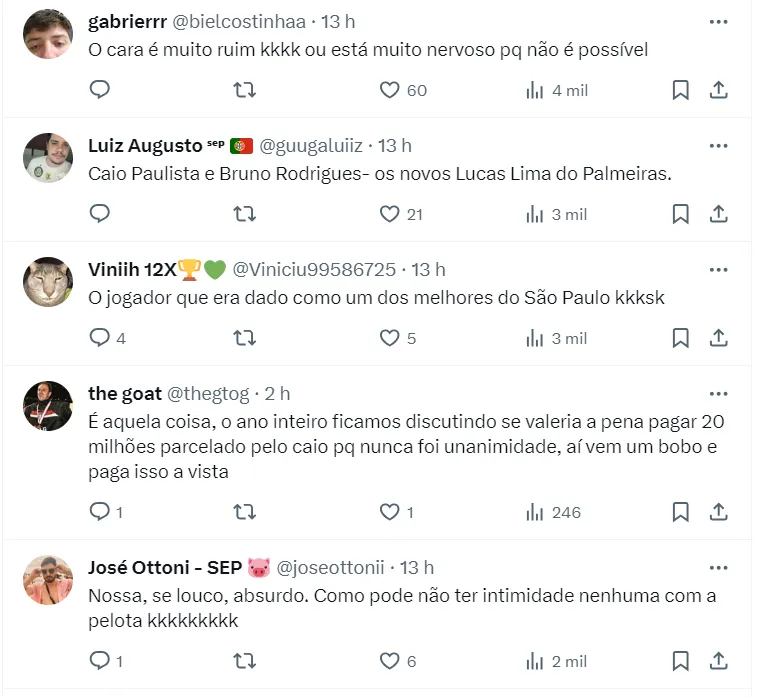Open more options on the goat's tweet
This screenshot has height=697, width=758.
718,394
